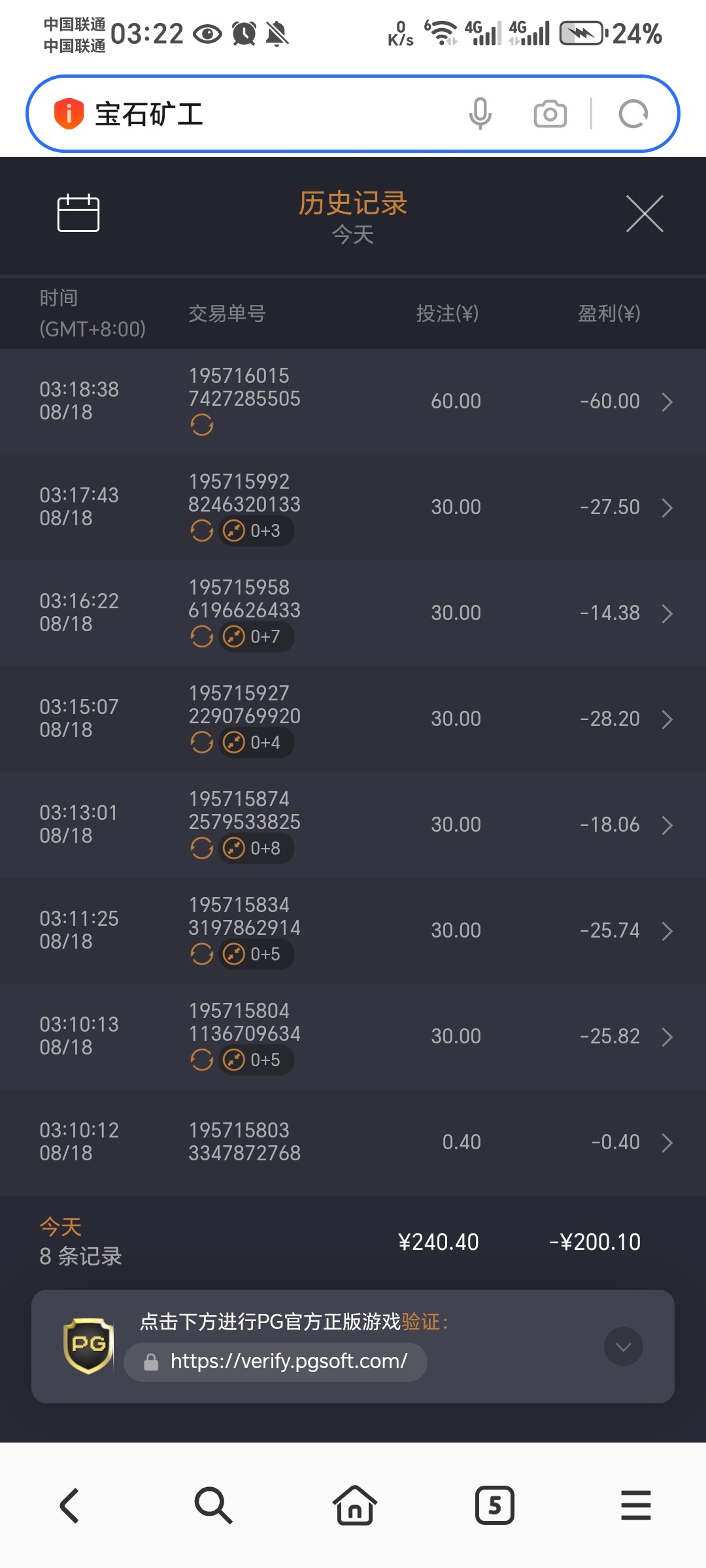Expand details for the -14.38 profit record
This screenshot has width=706, height=1568.
coord(667,613)
